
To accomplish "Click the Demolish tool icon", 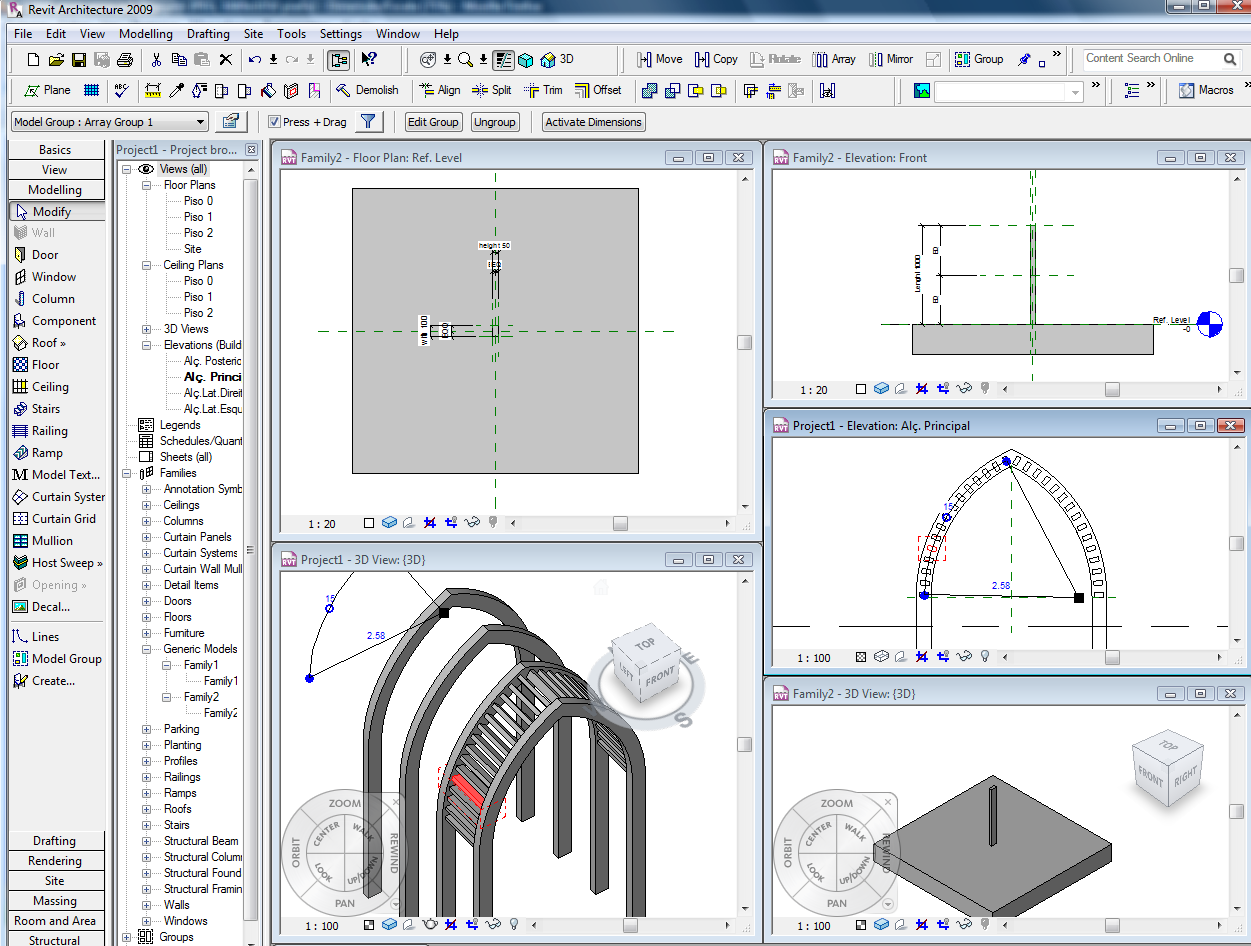I will (343, 90).
